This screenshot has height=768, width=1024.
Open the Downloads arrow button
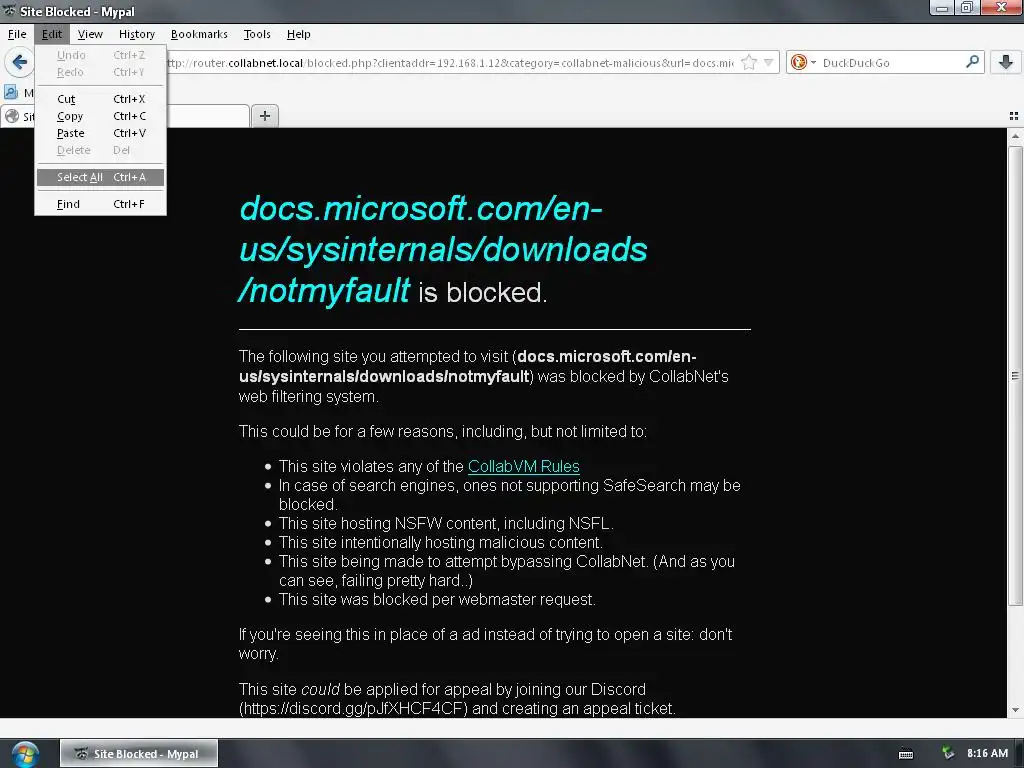[1006, 62]
